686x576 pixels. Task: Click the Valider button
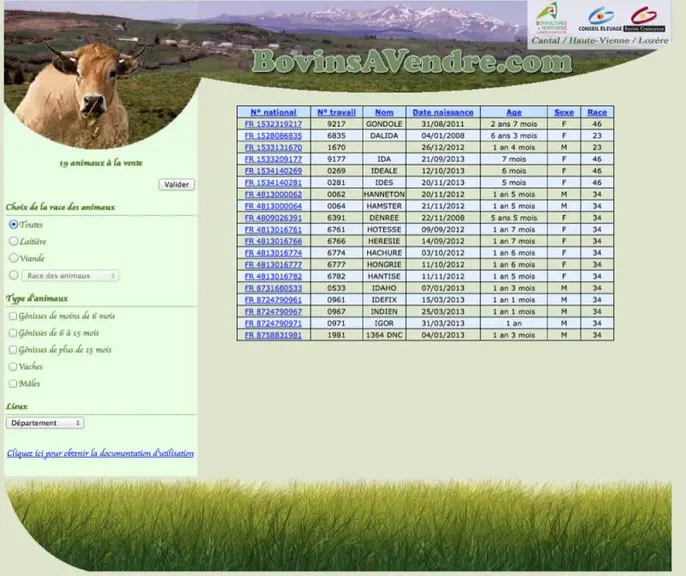(177, 185)
